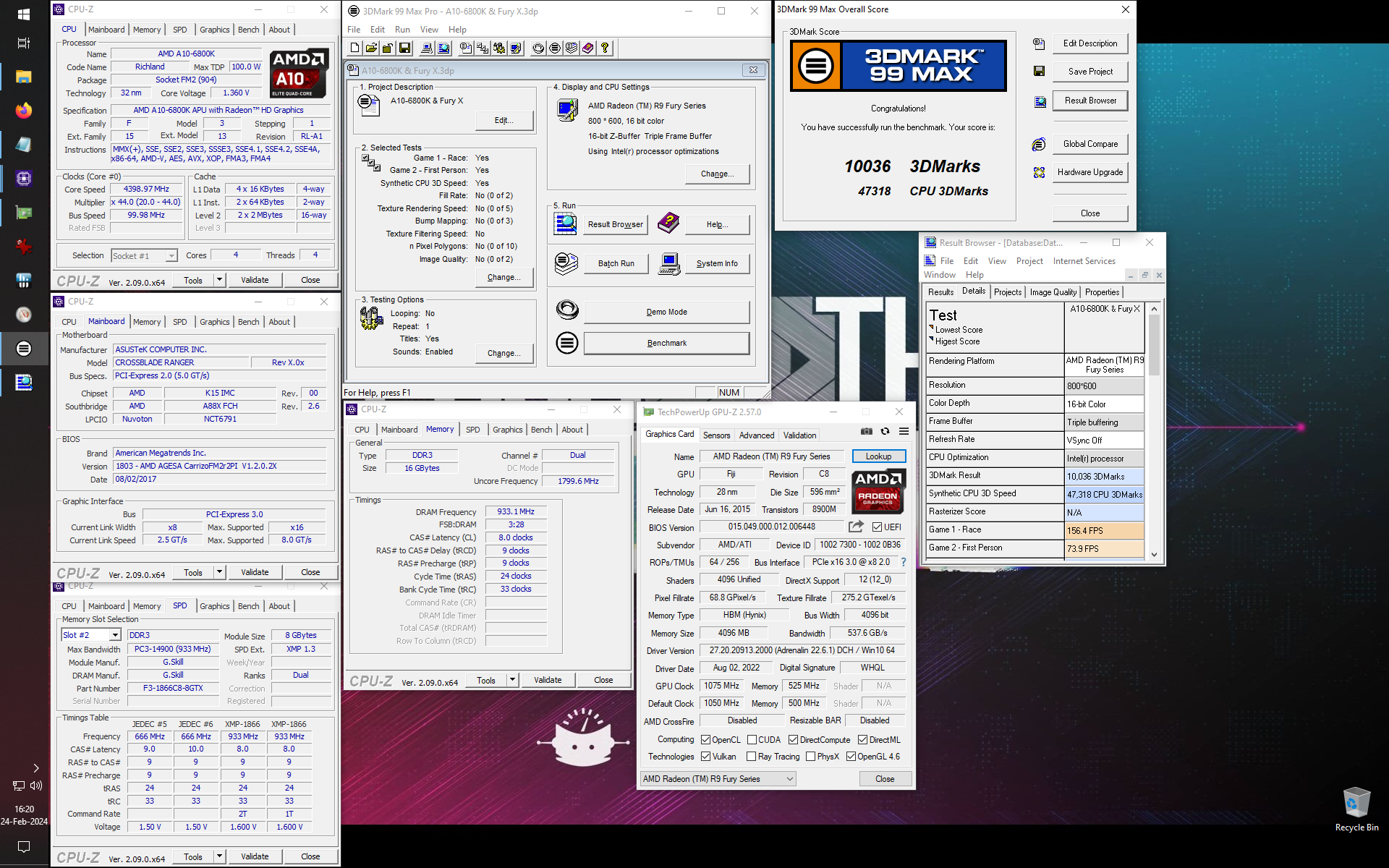
Task: Click the Bus Interface question mark in GPU-Z
Action: pos(903,562)
